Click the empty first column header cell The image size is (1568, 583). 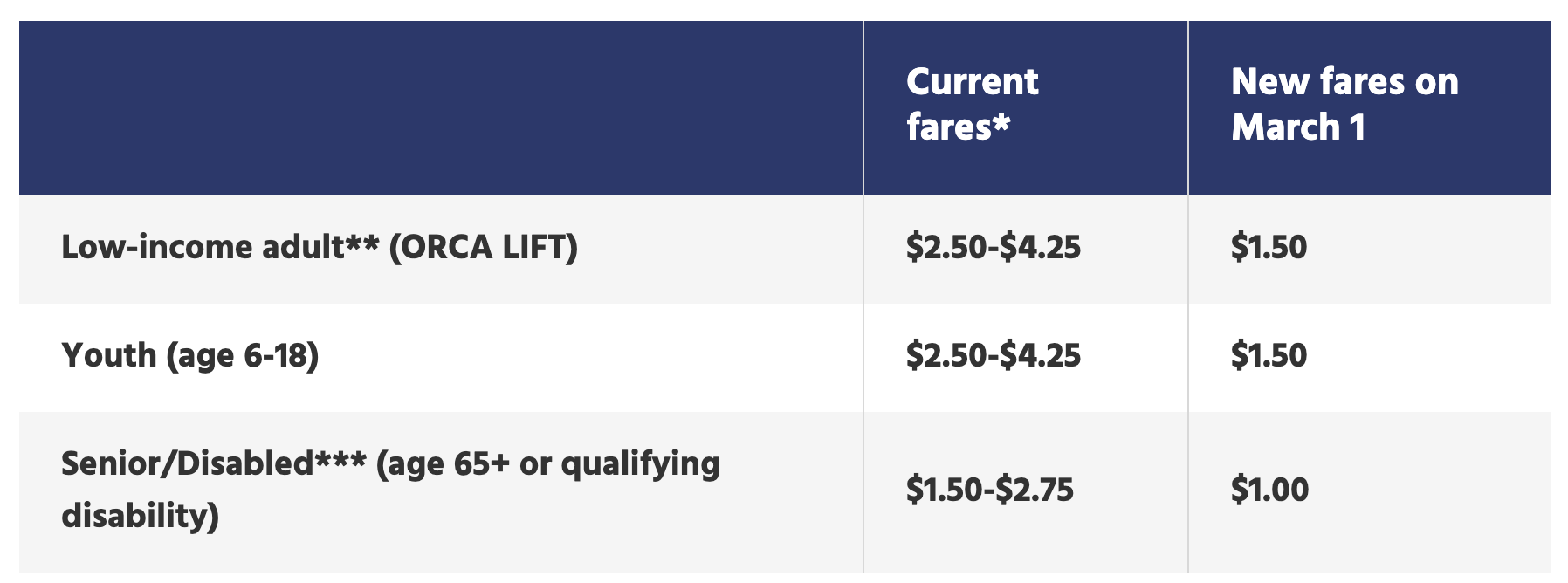441,107
